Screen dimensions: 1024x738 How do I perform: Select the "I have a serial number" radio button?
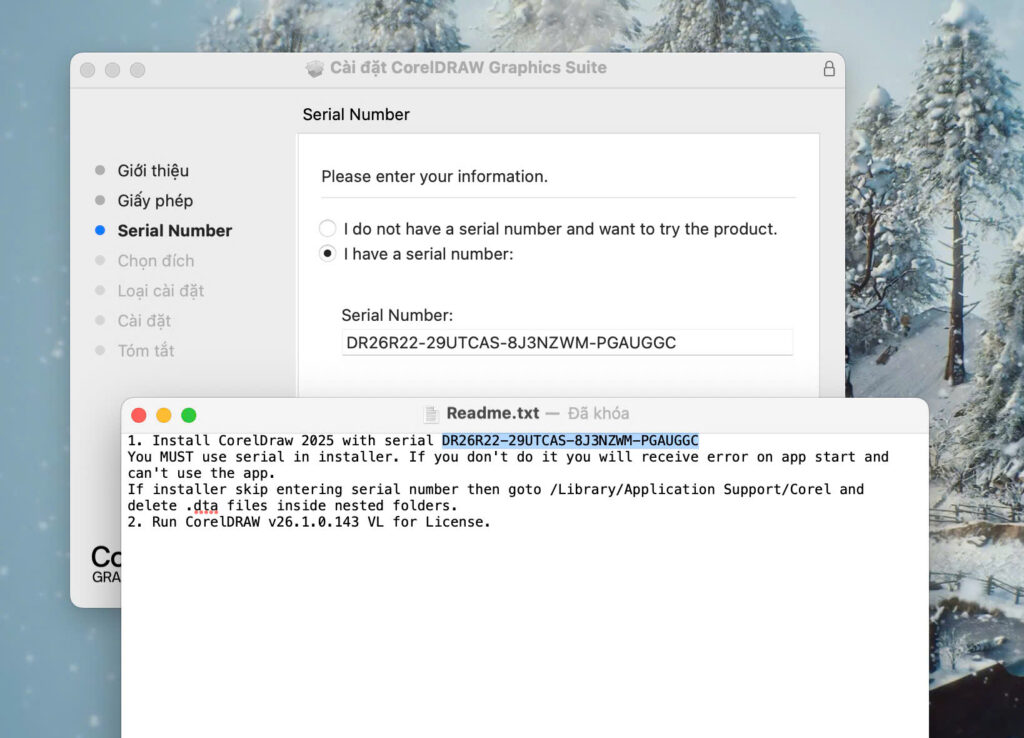328,254
